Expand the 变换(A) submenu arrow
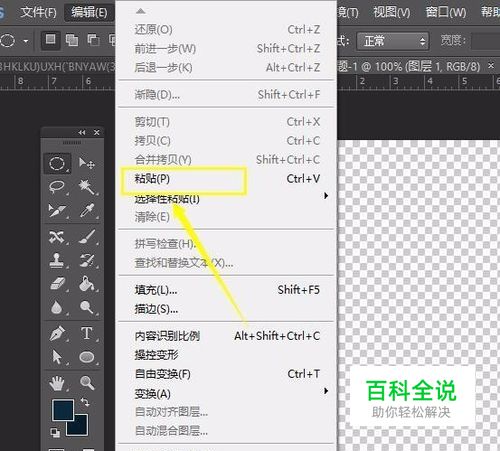 pos(326,391)
